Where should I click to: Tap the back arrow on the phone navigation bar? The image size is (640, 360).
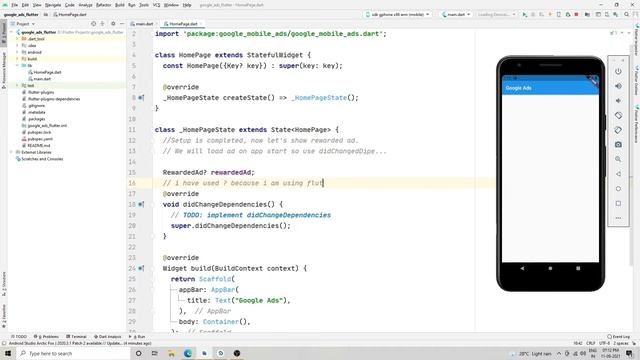(x=522, y=268)
